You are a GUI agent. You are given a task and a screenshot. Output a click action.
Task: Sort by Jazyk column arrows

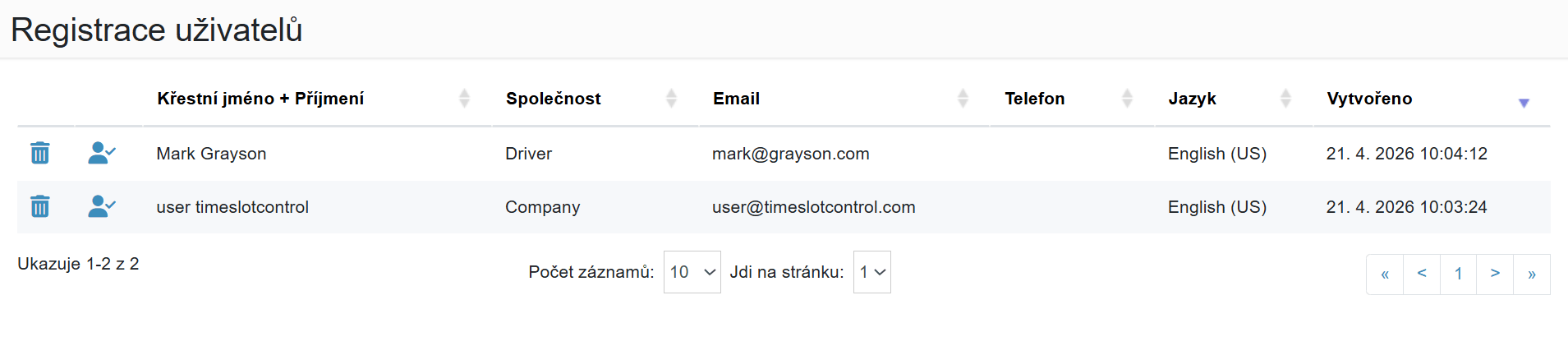coord(1285,99)
